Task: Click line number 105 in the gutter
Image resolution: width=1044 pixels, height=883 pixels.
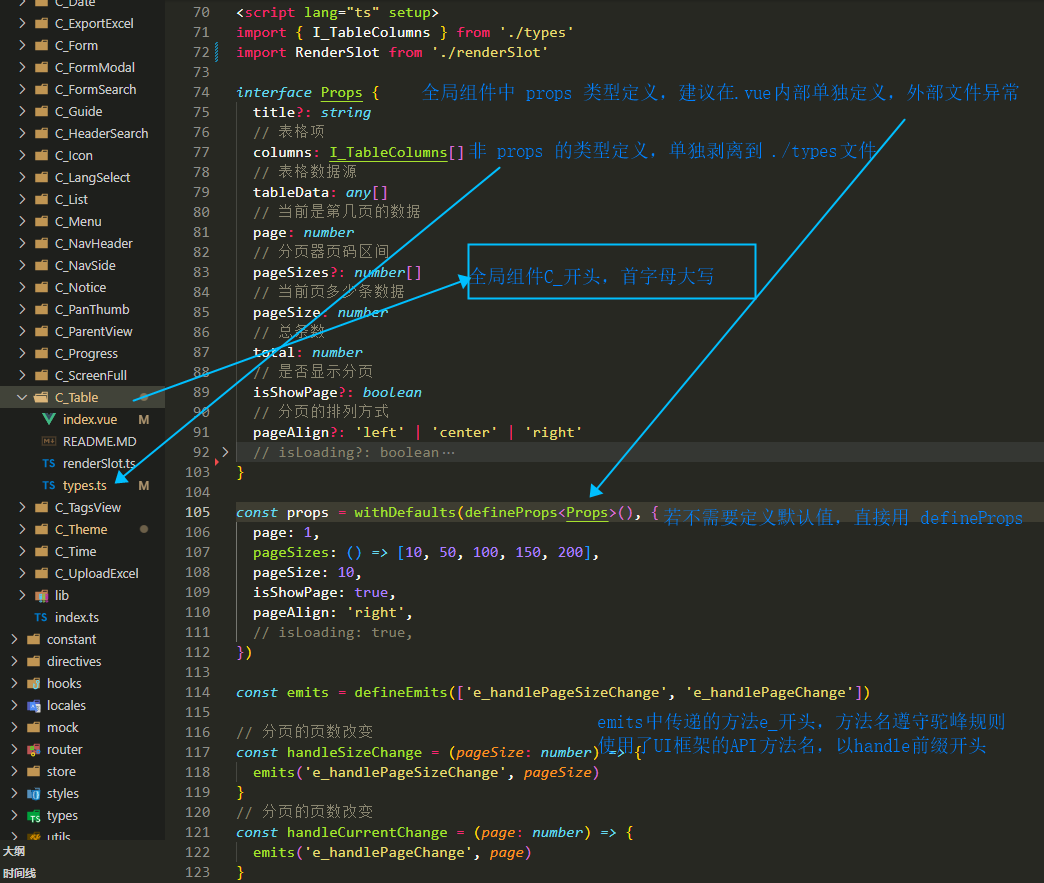Action: [198, 512]
